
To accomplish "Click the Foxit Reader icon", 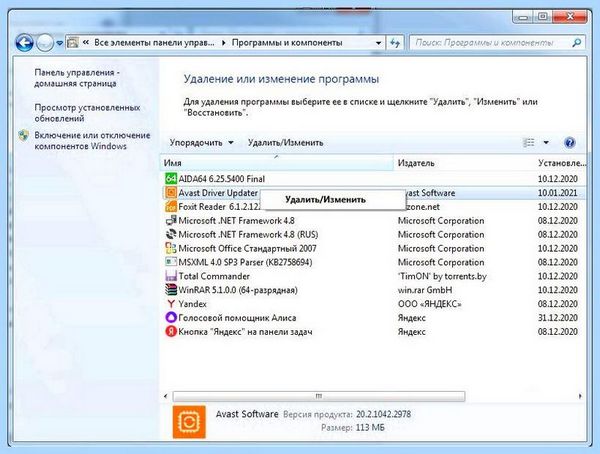I will coord(171,206).
